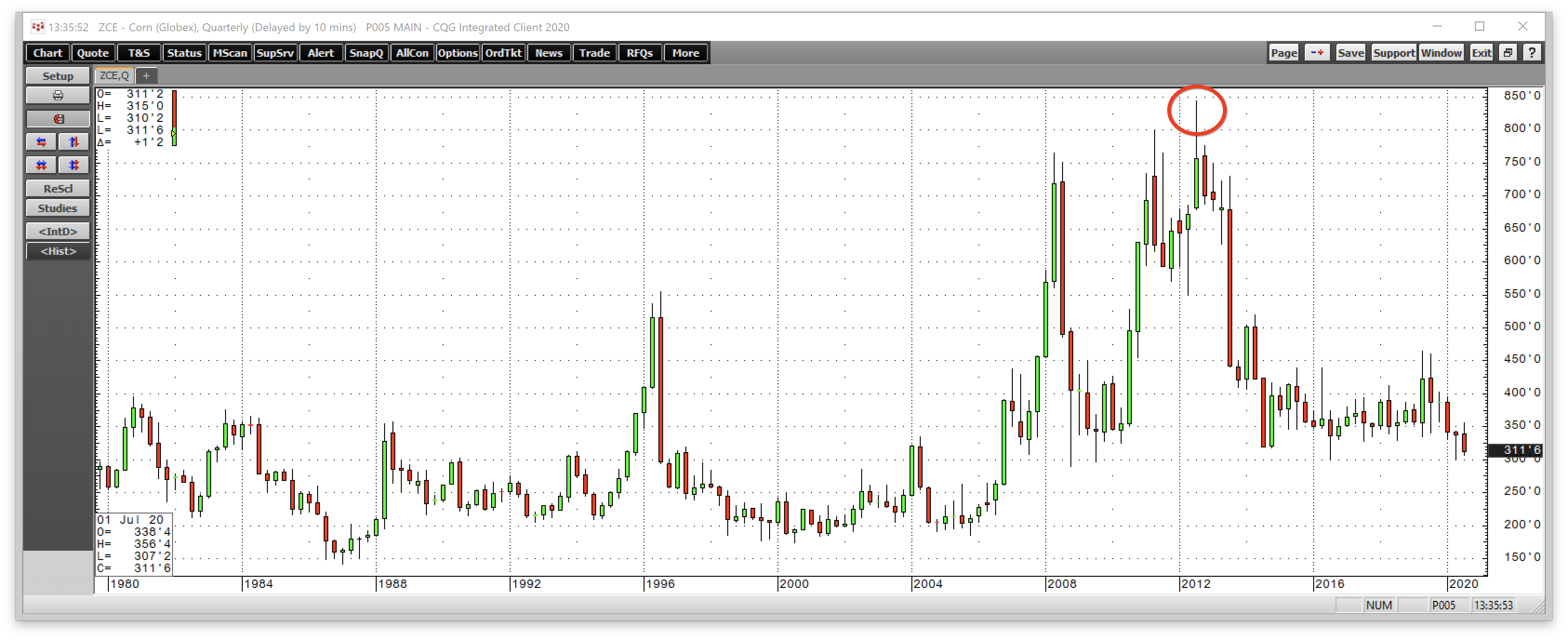Viewport: 1568px width, 640px height.
Task: Add a new chart tab with the plus
Action: point(146,75)
